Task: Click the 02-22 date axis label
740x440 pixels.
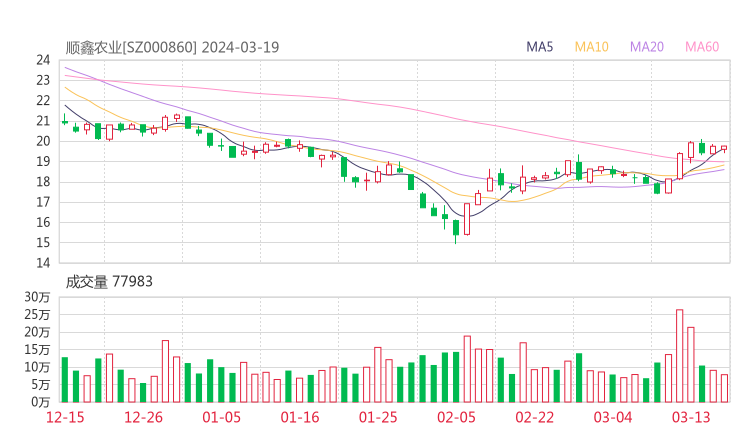Action: [534, 417]
